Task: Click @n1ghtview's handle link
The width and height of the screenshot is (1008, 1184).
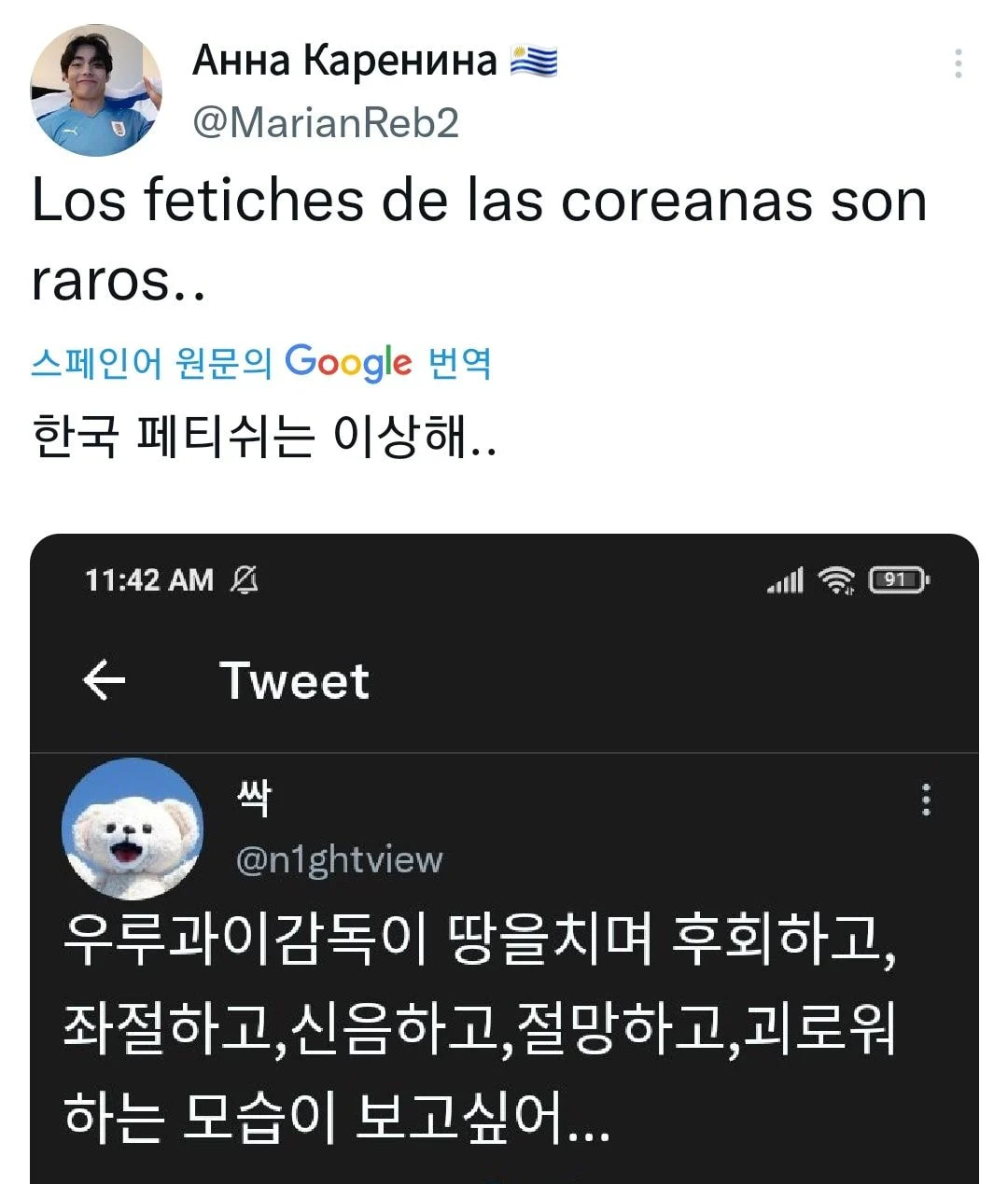Action: coord(339,859)
